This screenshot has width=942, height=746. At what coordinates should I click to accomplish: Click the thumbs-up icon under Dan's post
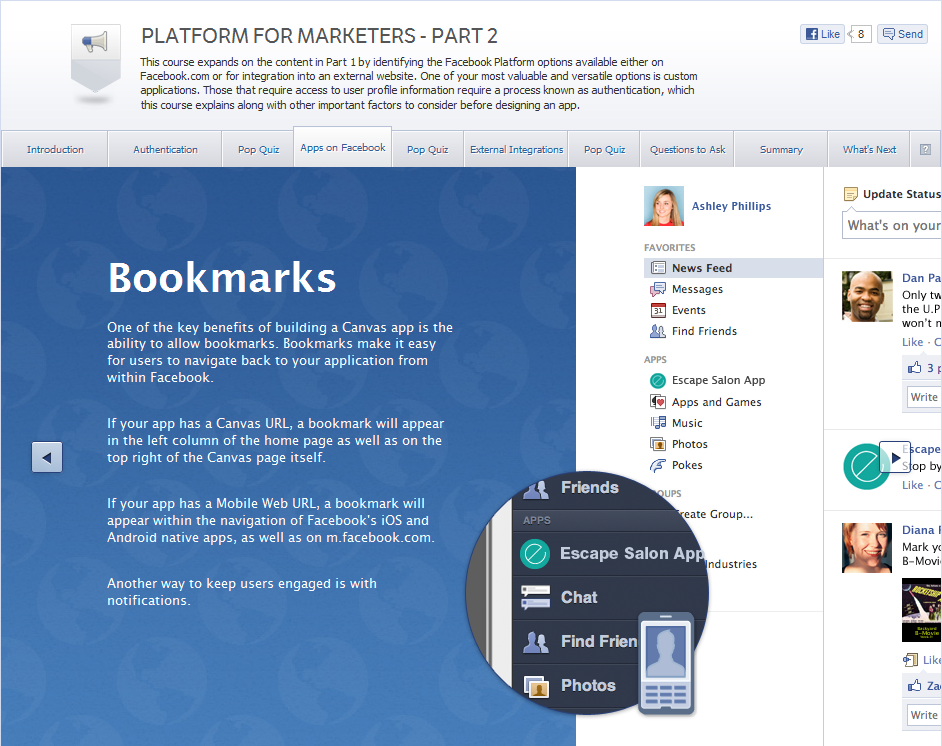coord(914,368)
